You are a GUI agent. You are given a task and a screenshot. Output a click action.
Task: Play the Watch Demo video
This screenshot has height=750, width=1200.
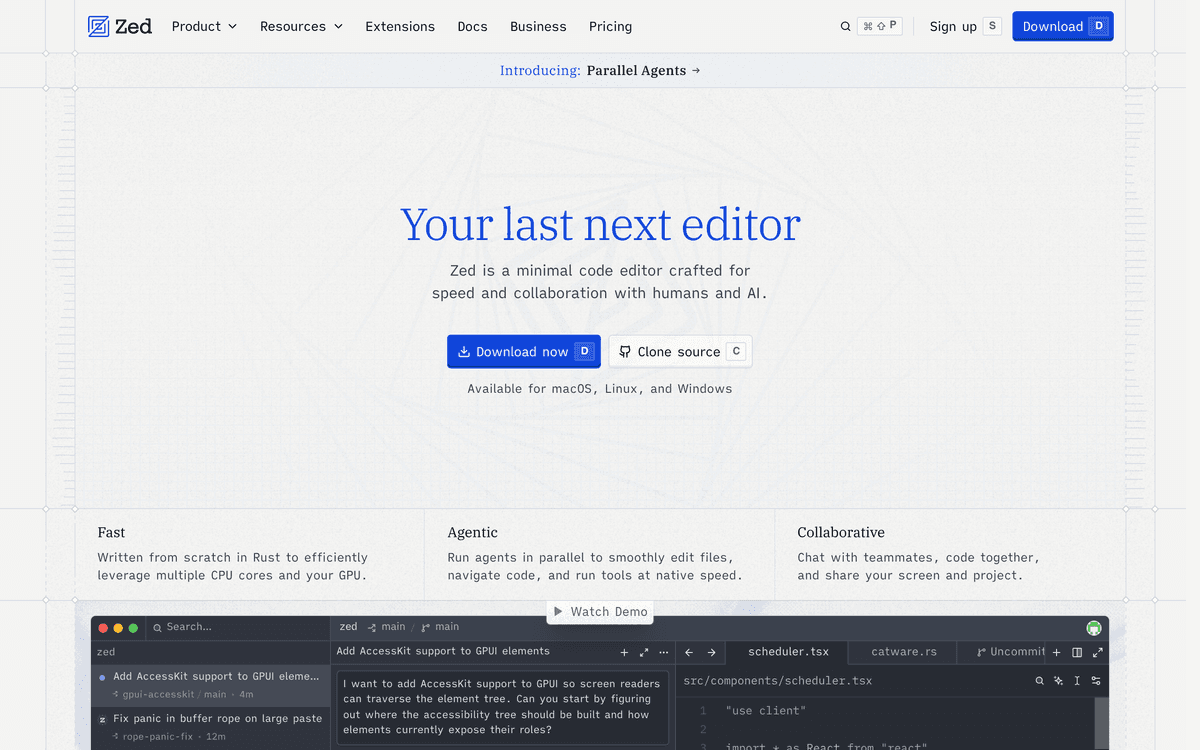tap(600, 611)
